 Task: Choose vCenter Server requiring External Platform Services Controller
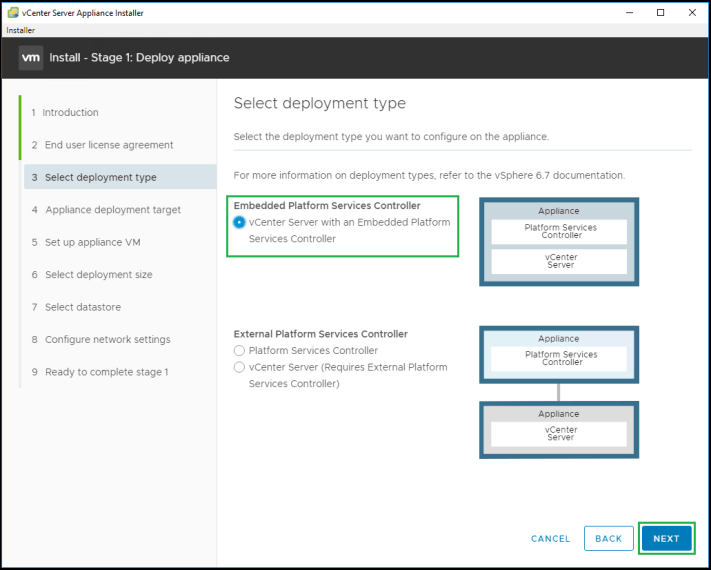click(239, 367)
